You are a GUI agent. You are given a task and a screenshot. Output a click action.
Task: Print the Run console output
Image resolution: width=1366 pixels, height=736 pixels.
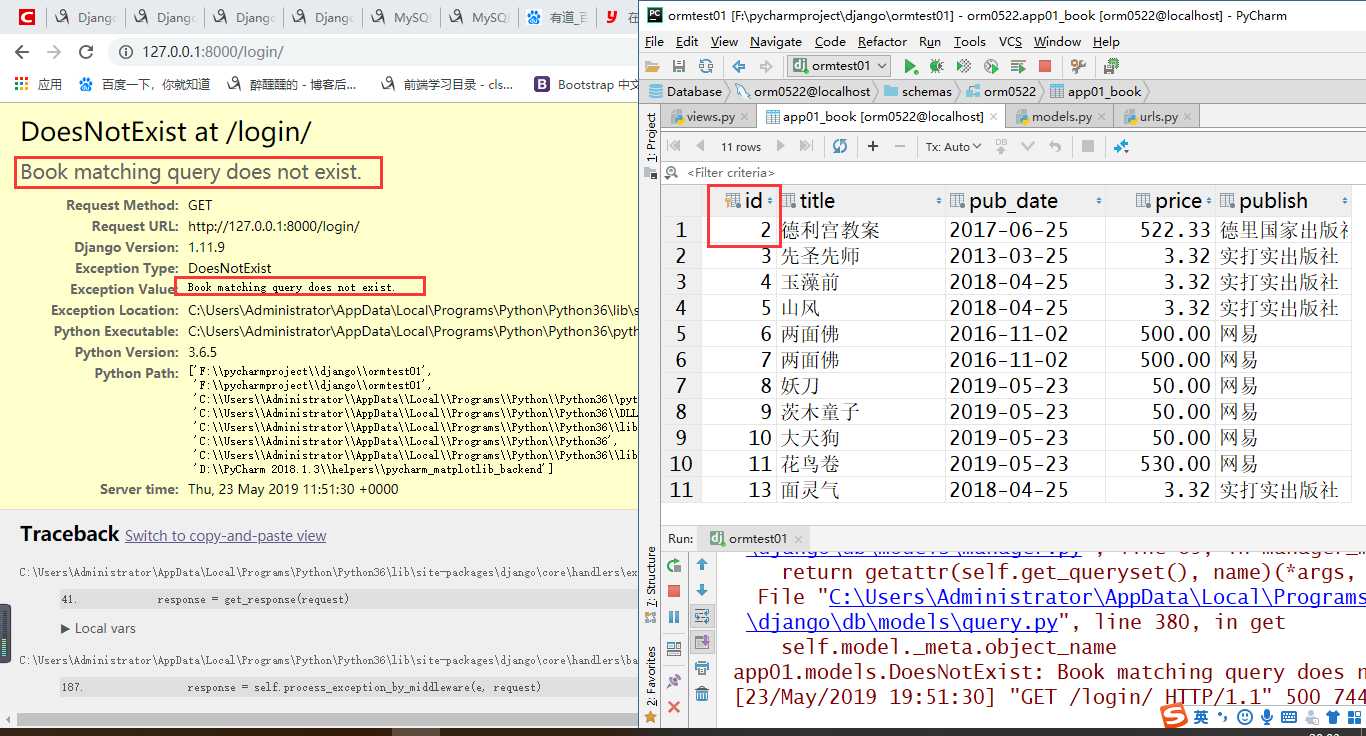702,668
